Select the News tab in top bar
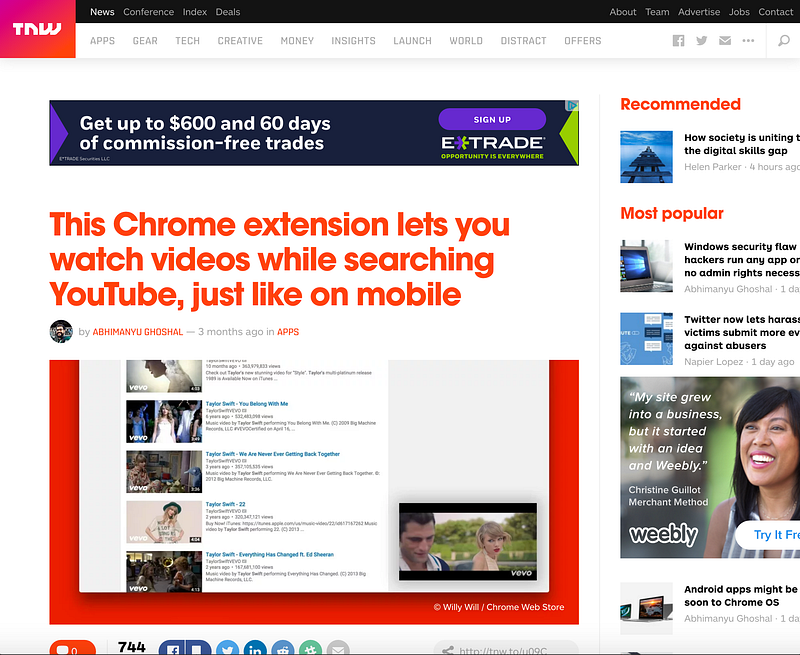This screenshot has width=800, height=655. [x=102, y=12]
